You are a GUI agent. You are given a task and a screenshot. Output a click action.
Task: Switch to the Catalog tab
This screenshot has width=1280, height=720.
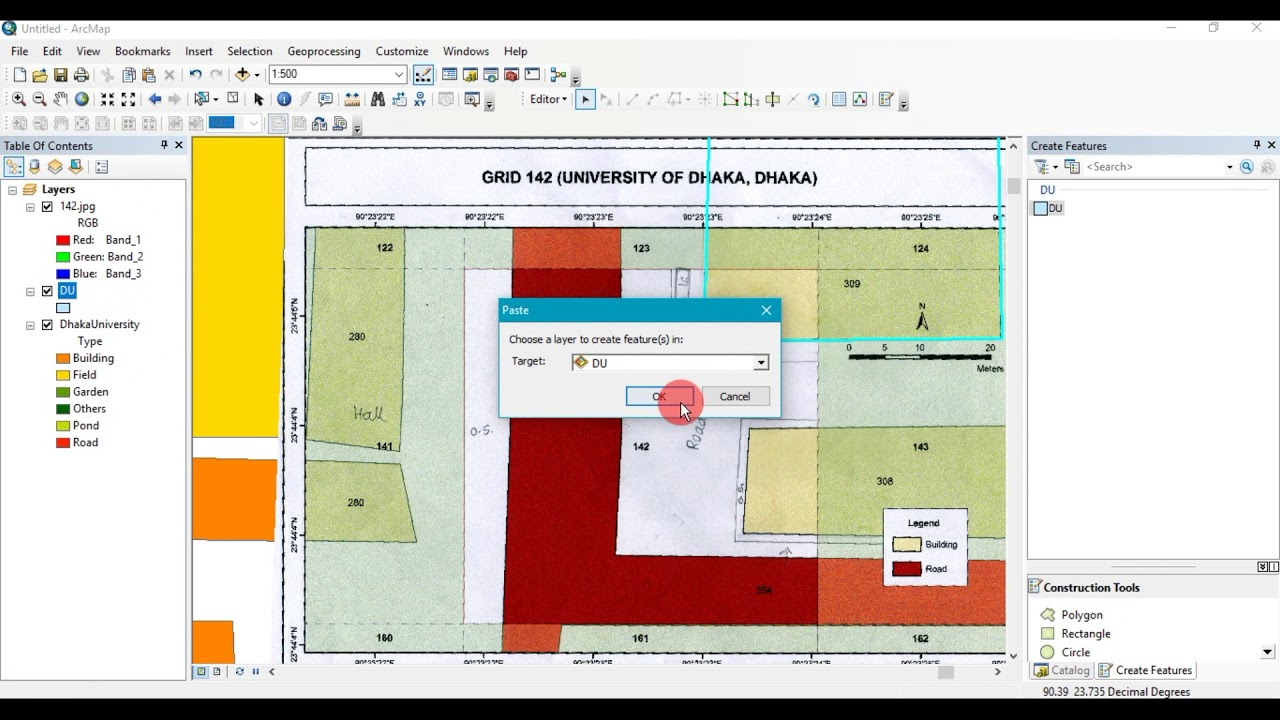click(x=1062, y=671)
